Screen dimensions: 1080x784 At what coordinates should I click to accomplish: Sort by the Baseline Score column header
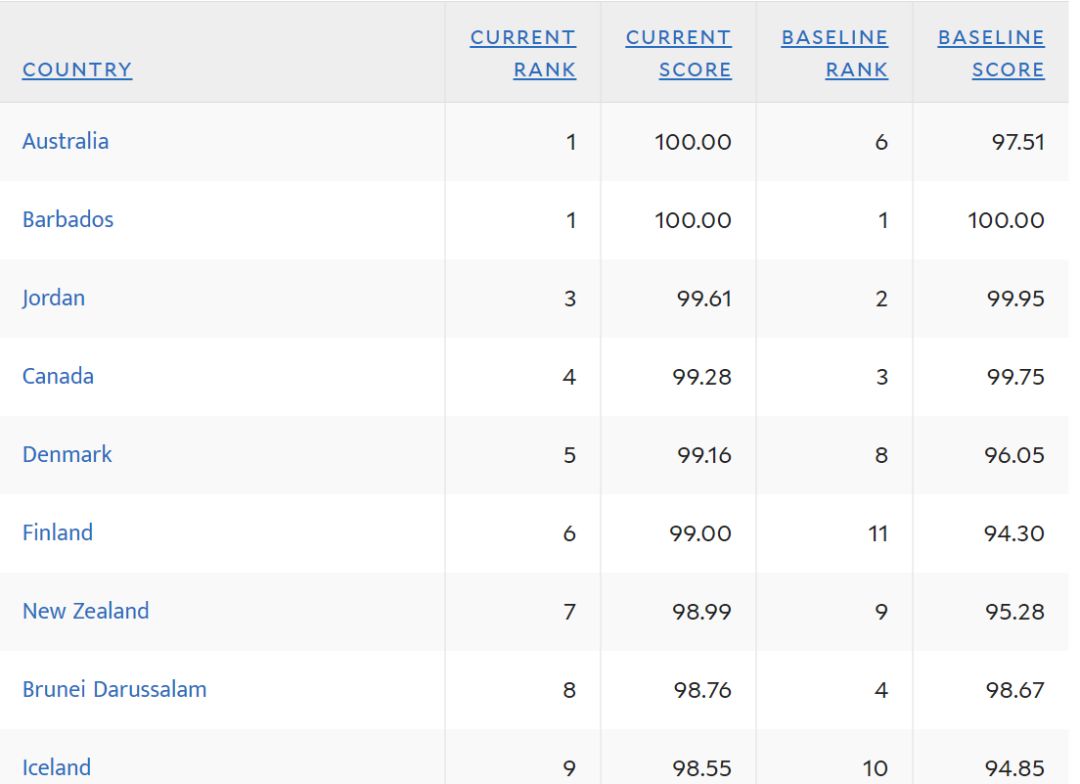tap(991, 54)
